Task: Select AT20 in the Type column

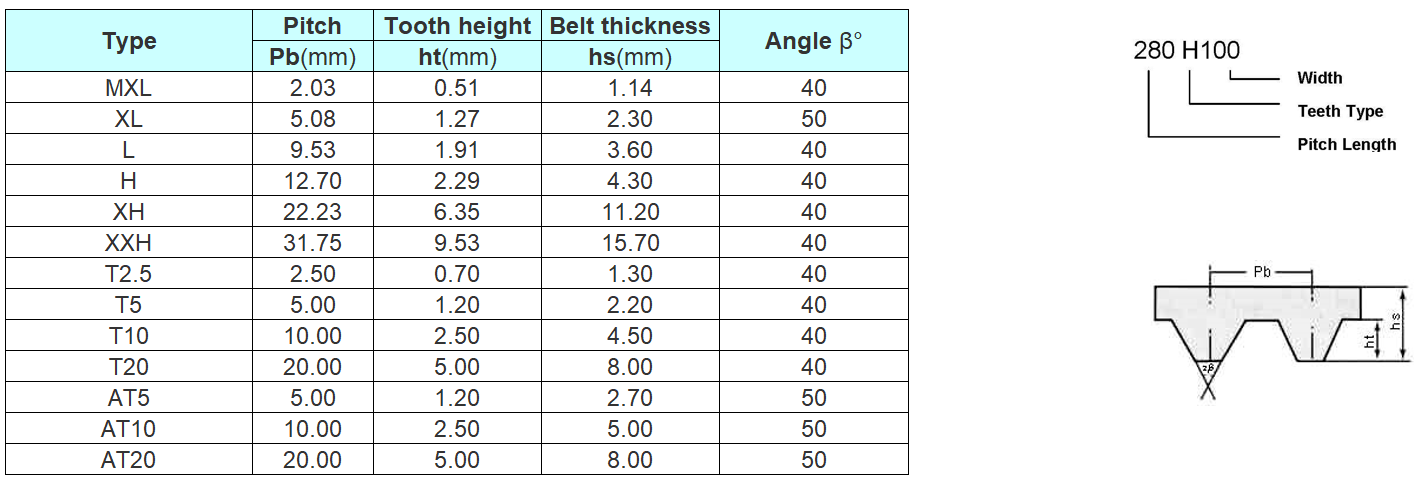Action: pos(129,460)
